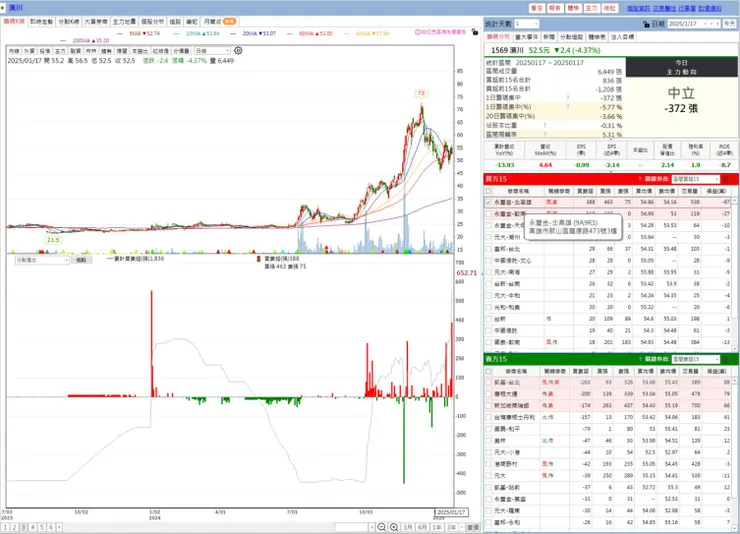Click question mark in 賣方15 header

pos(640,359)
